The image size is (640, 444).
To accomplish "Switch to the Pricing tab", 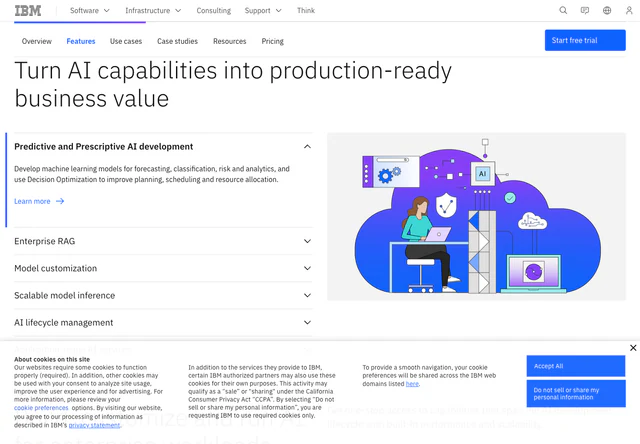I will click(x=272, y=41).
